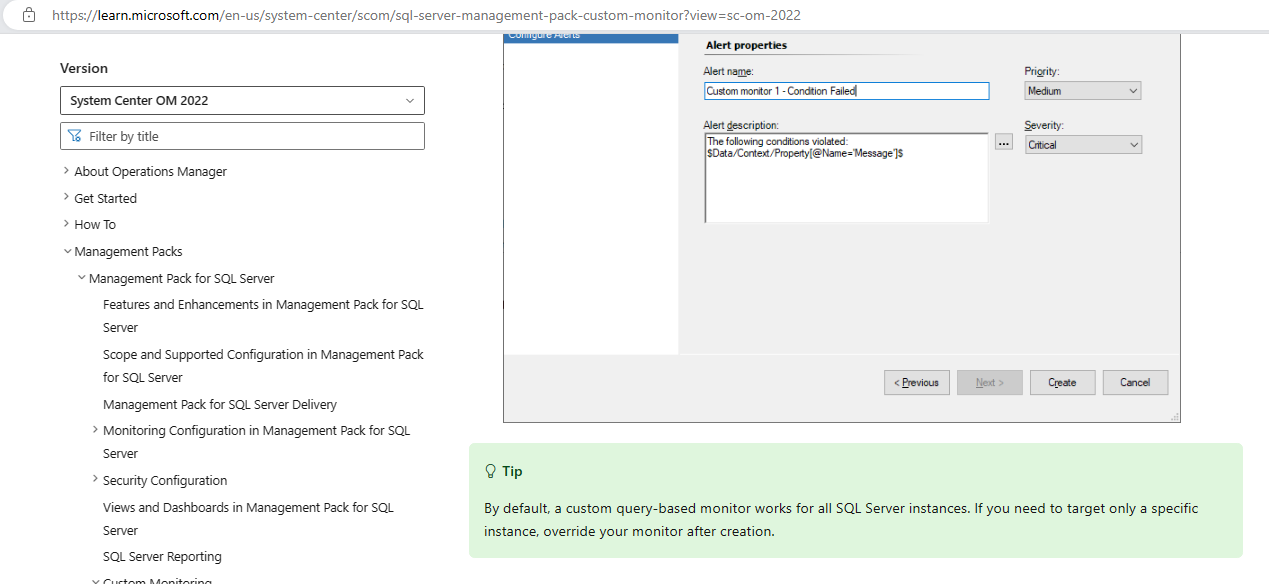Screen dimensions: 1269x584
Task: Open the SQL Server Reporting link
Action: (162, 556)
